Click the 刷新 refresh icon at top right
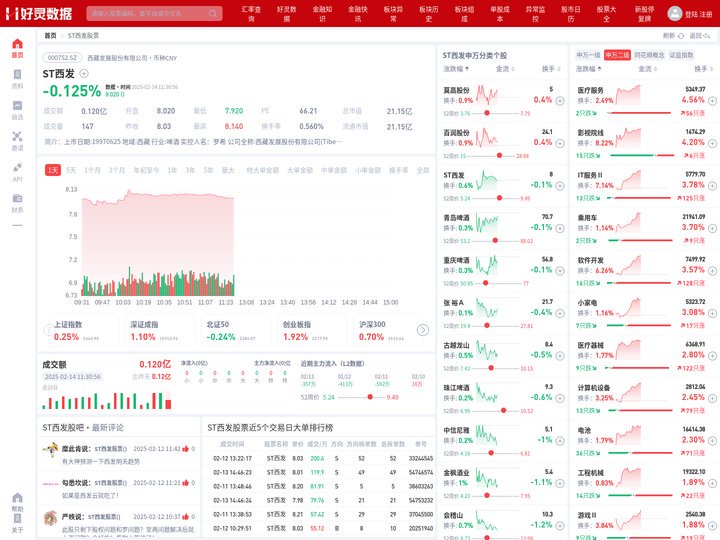Image resolution: width=720 pixels, height=540 pixels. coord(681,35)
